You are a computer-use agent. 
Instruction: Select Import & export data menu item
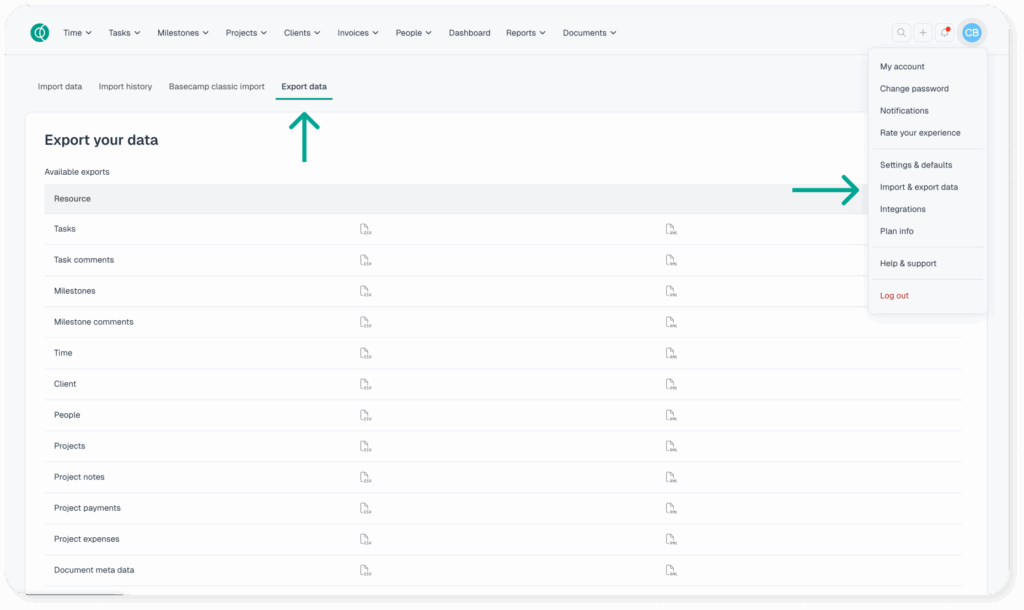tap(918, 187)
